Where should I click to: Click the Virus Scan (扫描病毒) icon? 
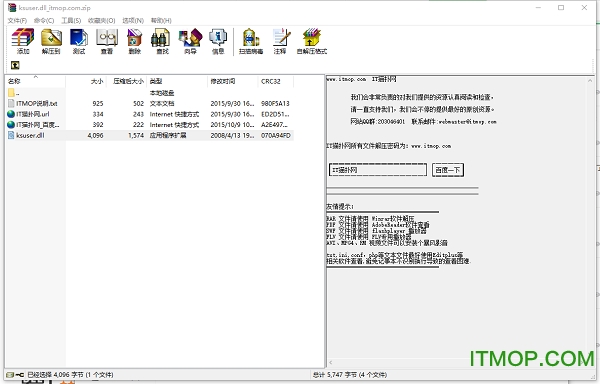coord(251,41)
